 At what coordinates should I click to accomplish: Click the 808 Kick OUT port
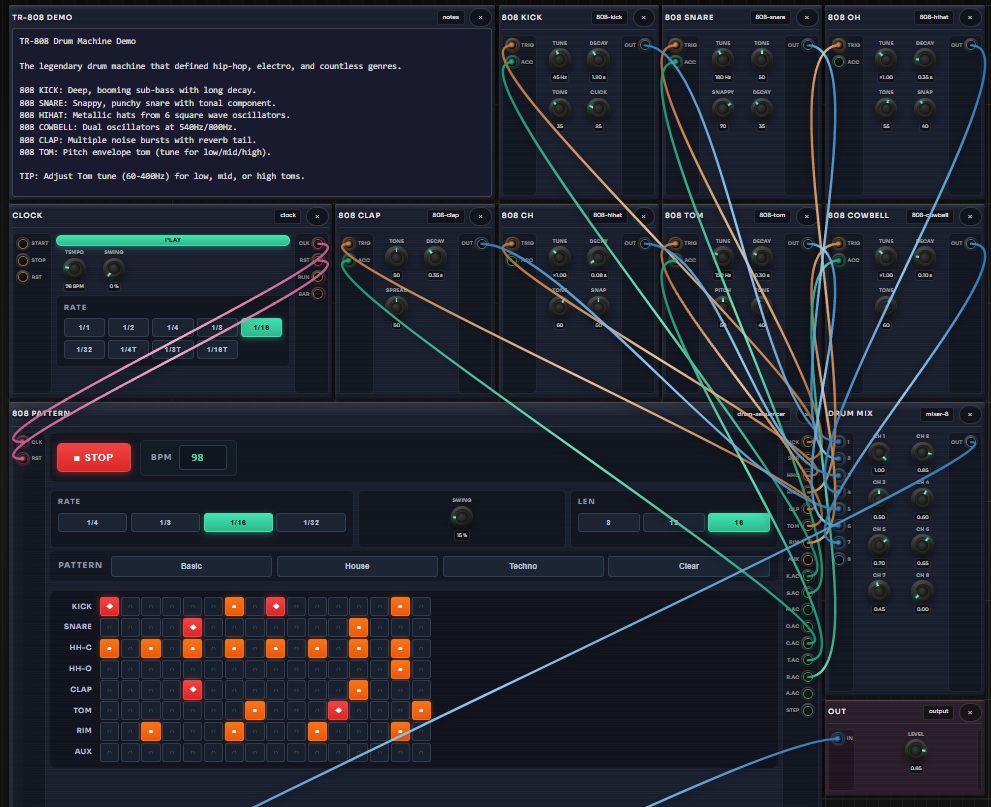[x=644, y=45]
